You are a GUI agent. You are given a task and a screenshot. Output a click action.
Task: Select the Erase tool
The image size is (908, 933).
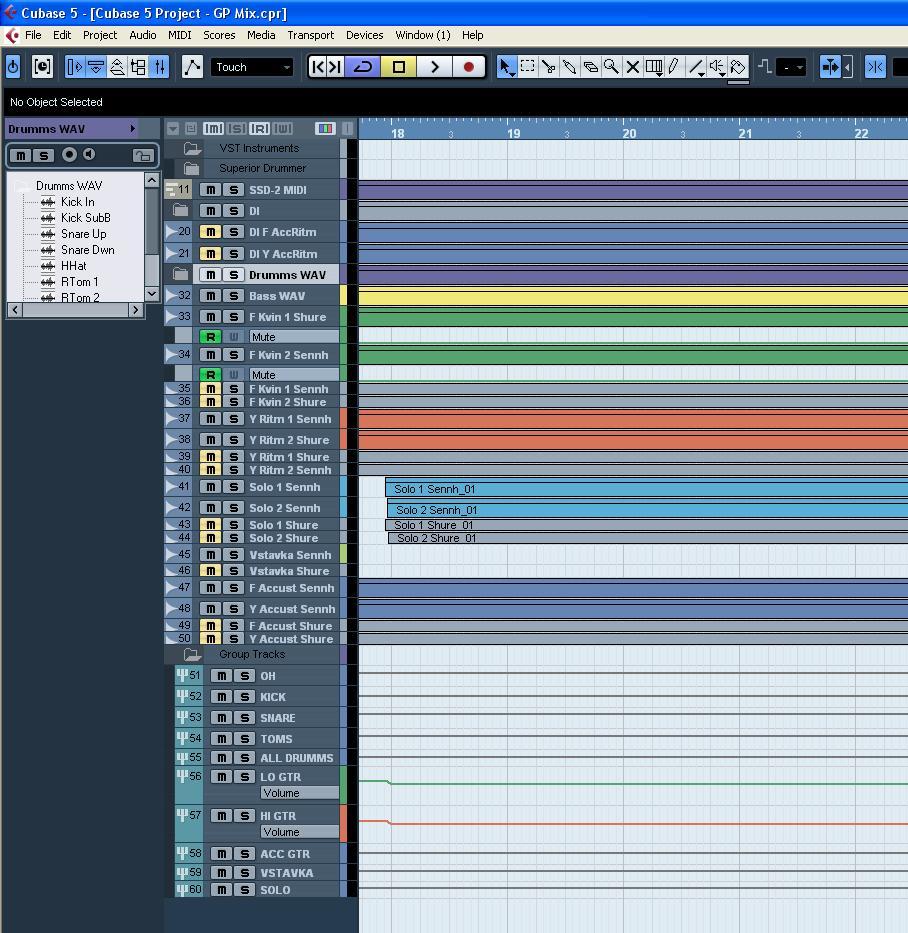pos(590,67)
